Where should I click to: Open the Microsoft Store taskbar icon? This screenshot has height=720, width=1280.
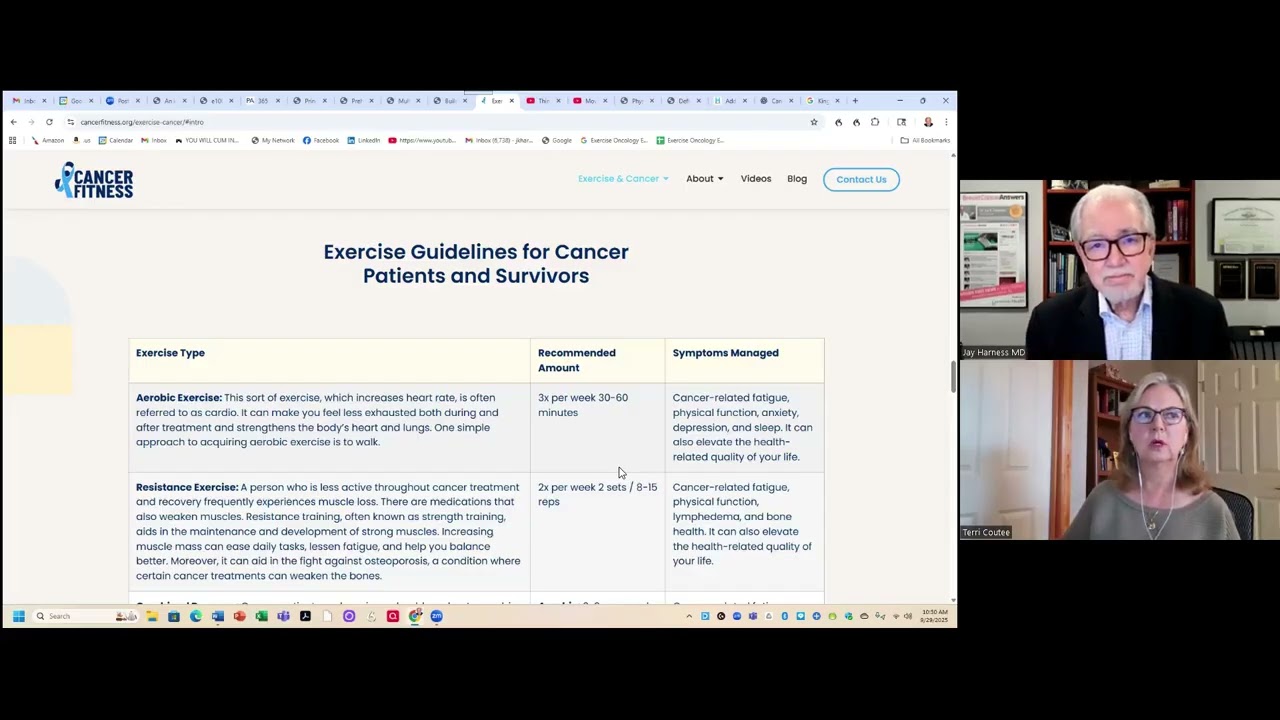(x=174, y=616)
